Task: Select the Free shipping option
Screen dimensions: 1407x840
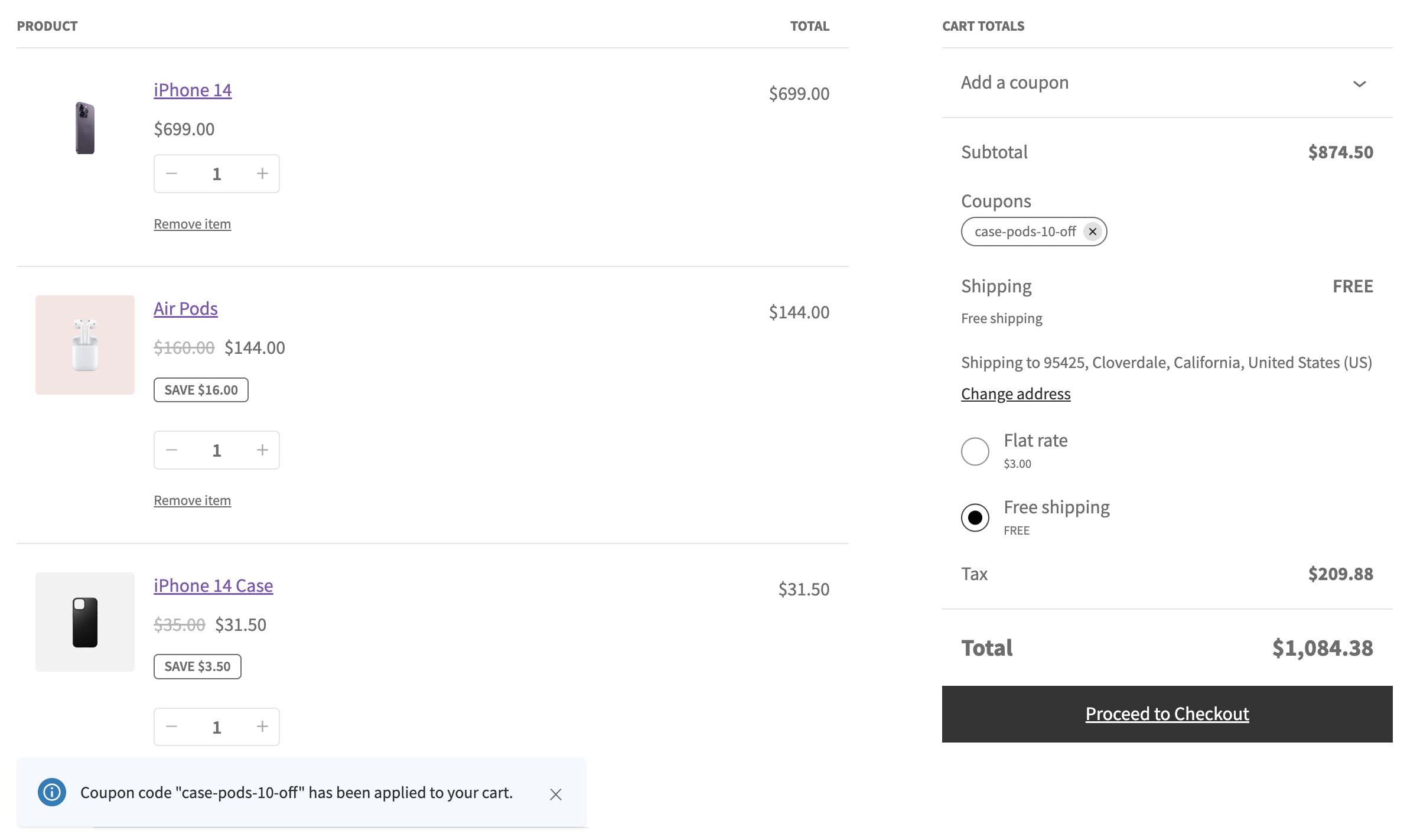Action: tap(975, 517)
